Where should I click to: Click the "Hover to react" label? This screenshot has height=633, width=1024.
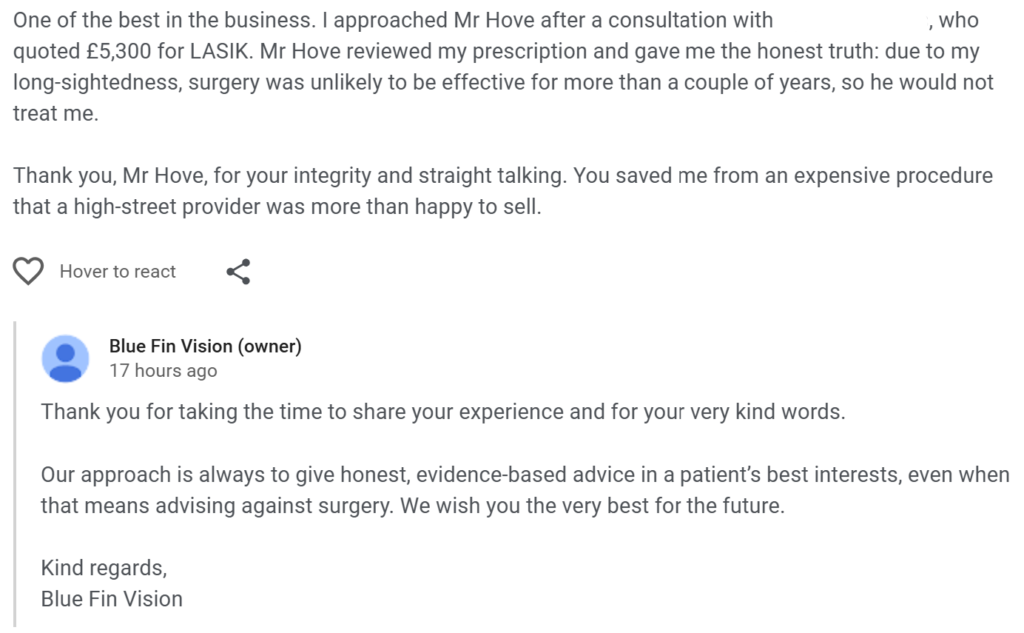[x=117, y=271]
